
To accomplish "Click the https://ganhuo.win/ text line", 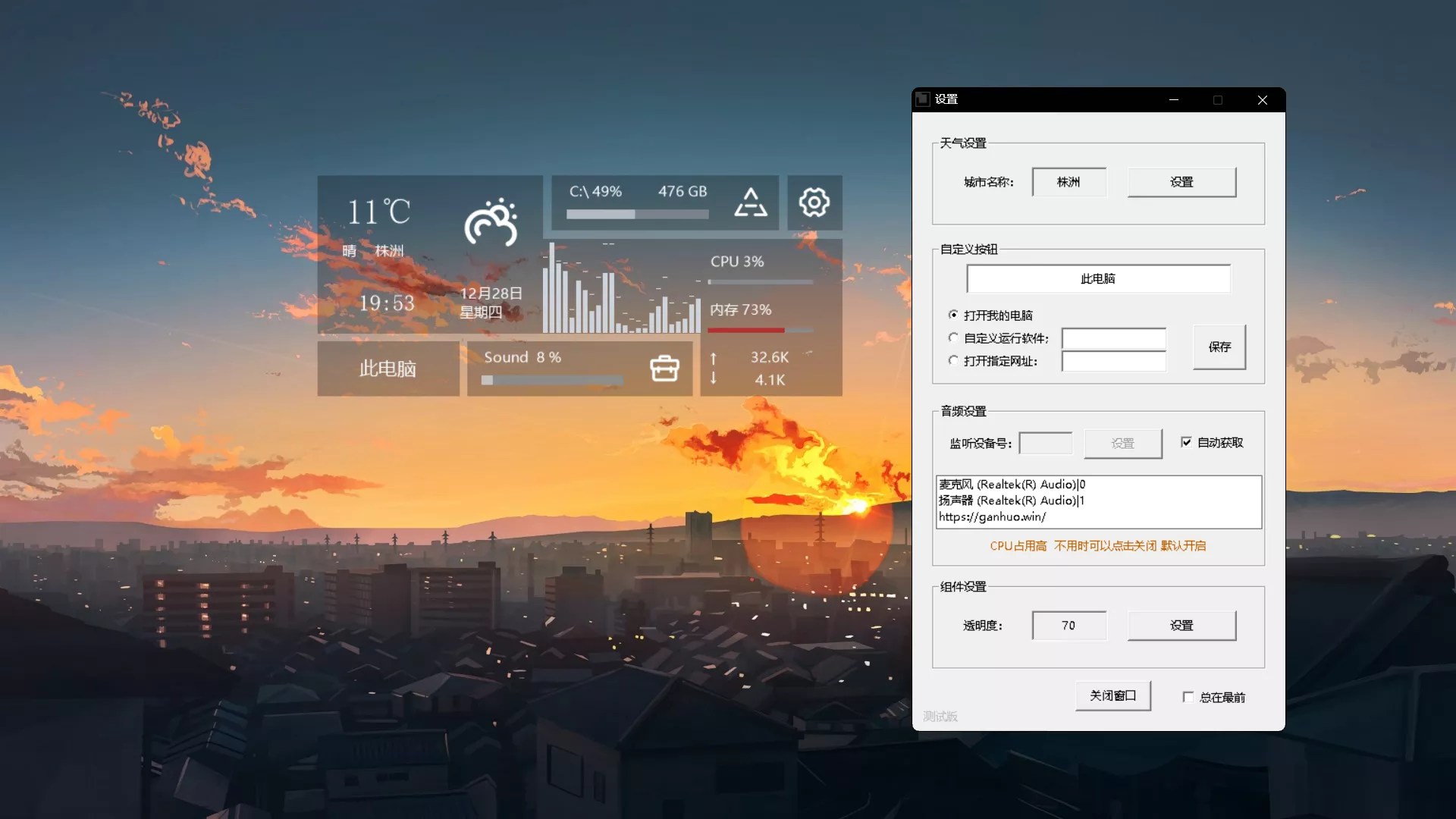I will tap(992, 517).
